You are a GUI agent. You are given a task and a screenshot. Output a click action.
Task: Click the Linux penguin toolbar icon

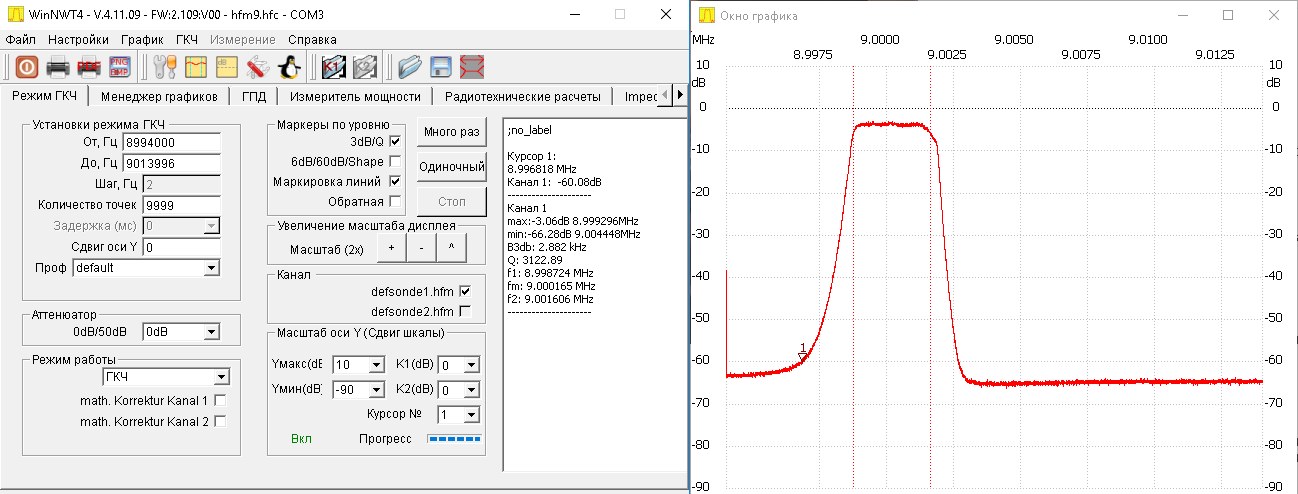tap(289, 67)
